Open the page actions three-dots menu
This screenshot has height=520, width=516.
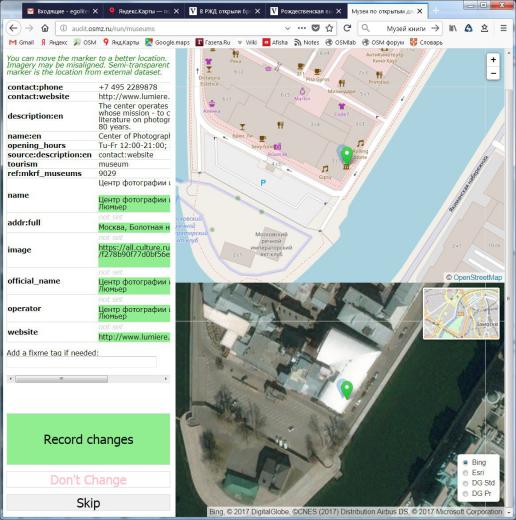pyautogui.click(x=302, y=28)
